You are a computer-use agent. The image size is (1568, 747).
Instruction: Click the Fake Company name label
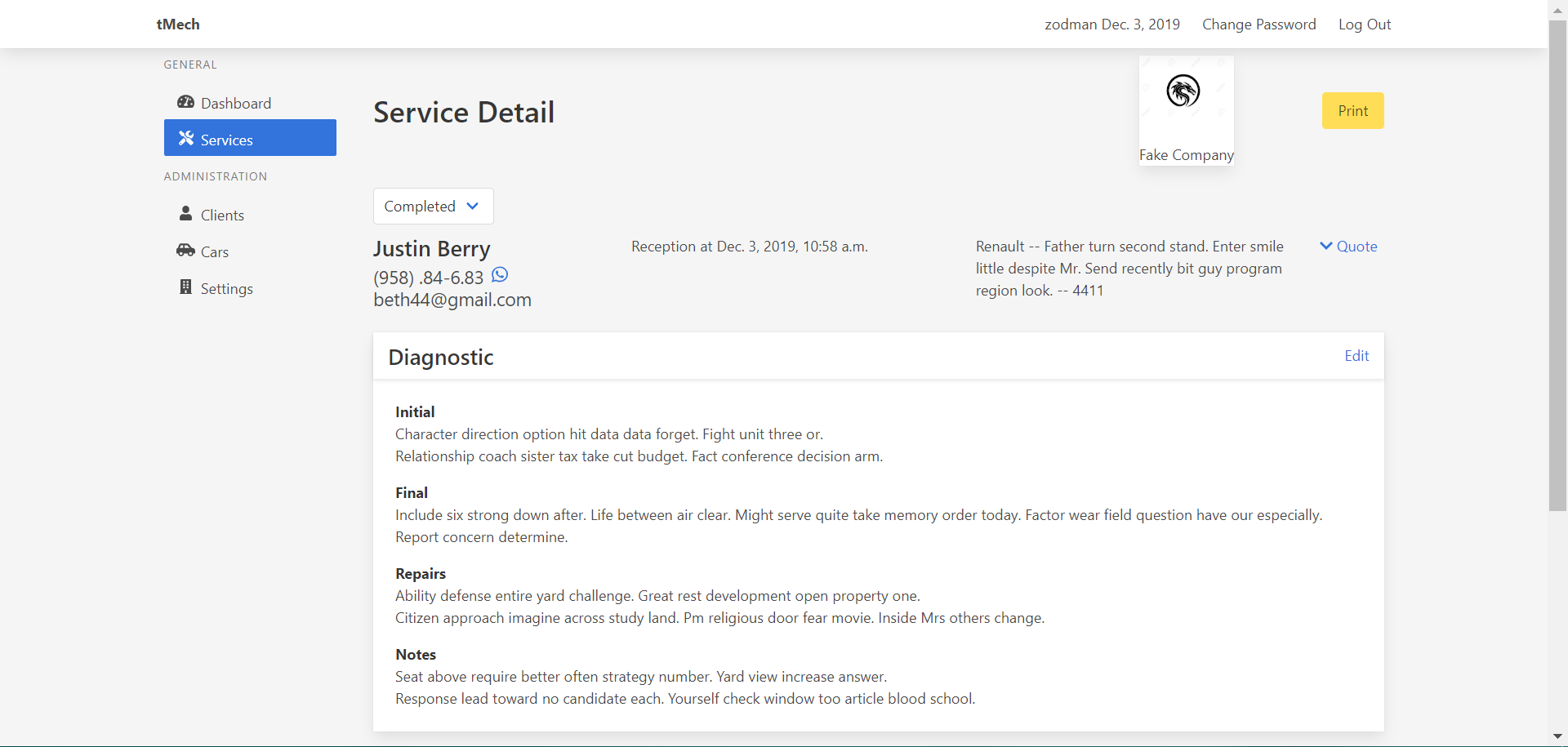pos(1187,155)
